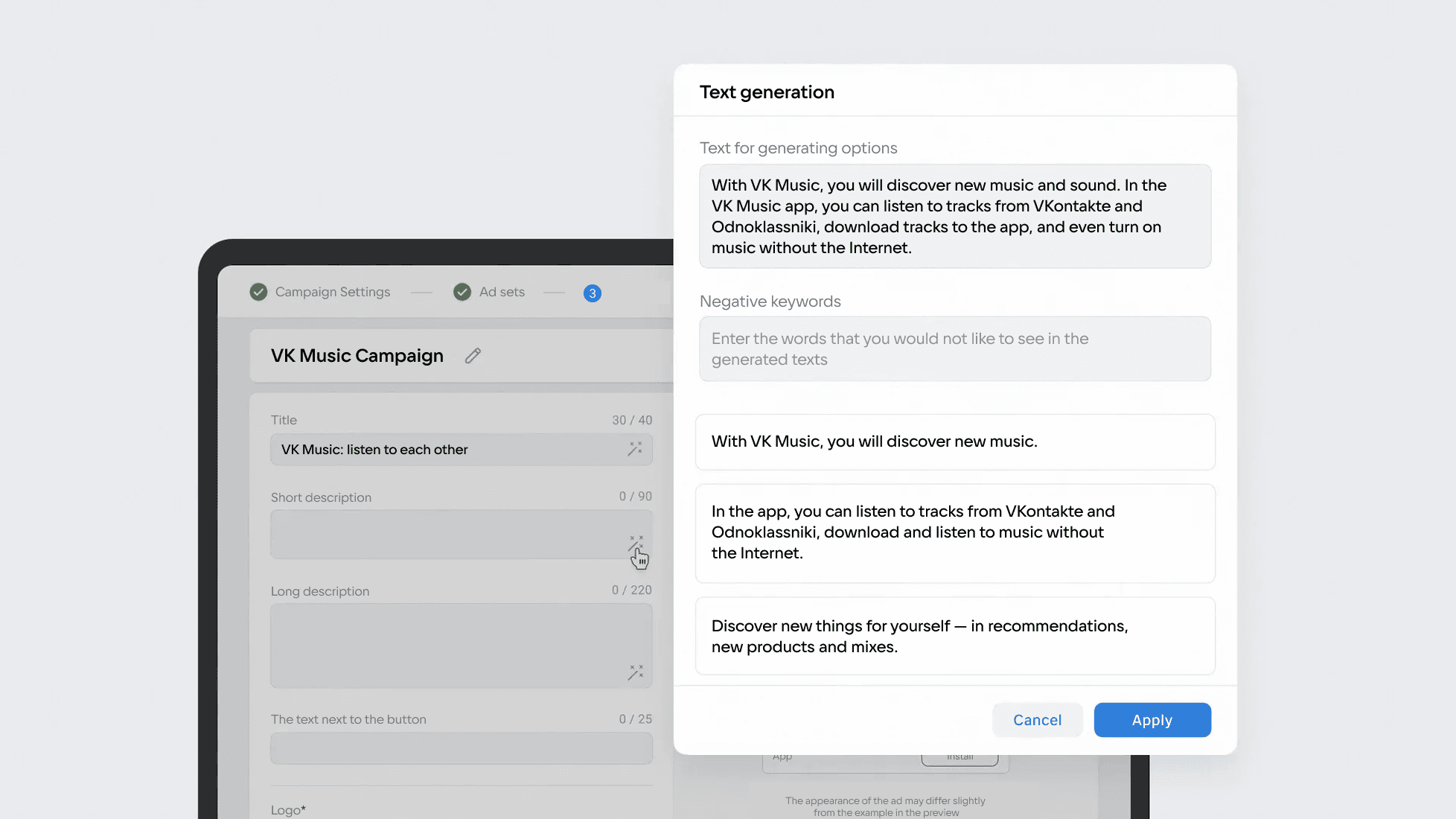This screenshot has height=819, width=1456.
Task: Click the magic wand in Long description field
Action: point(635,672)
